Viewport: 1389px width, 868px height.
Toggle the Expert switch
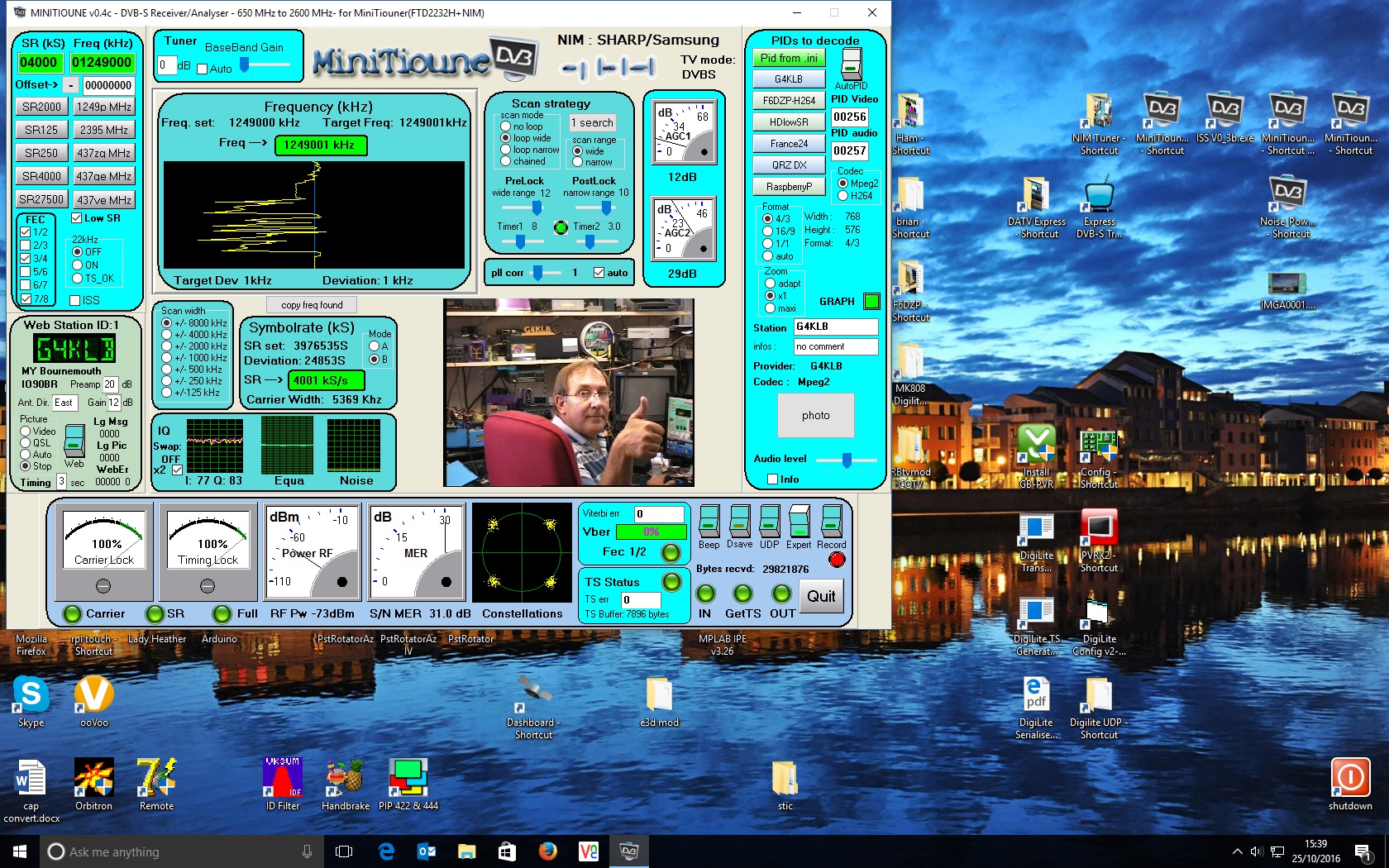pyautogui.click(x=799, y=521)
